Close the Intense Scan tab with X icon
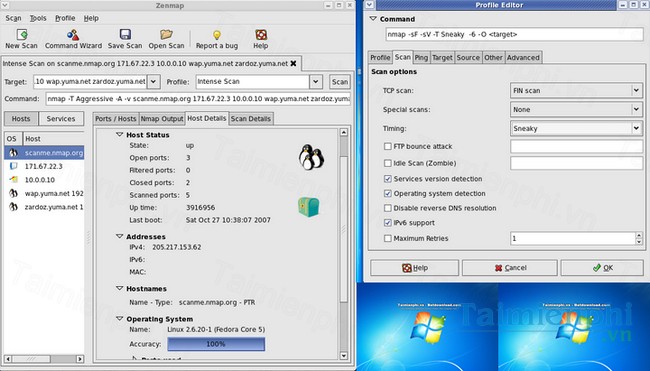The height and width of the screenshot is (371, 650). pos(293,63)
